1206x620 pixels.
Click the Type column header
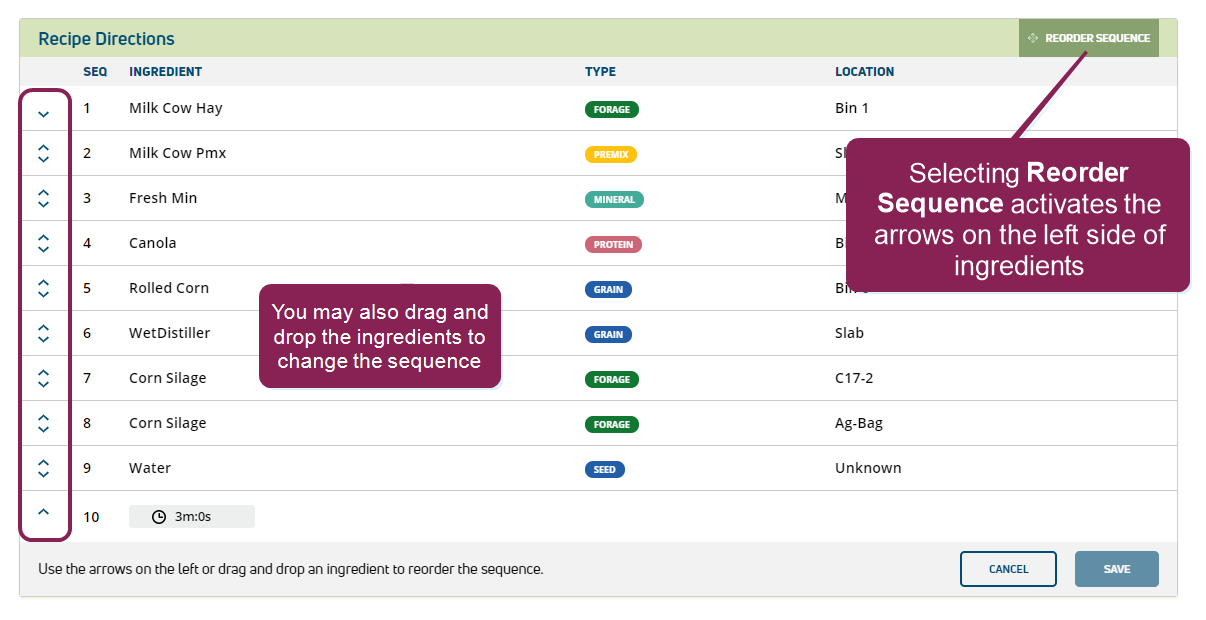[x=600, y=72]
